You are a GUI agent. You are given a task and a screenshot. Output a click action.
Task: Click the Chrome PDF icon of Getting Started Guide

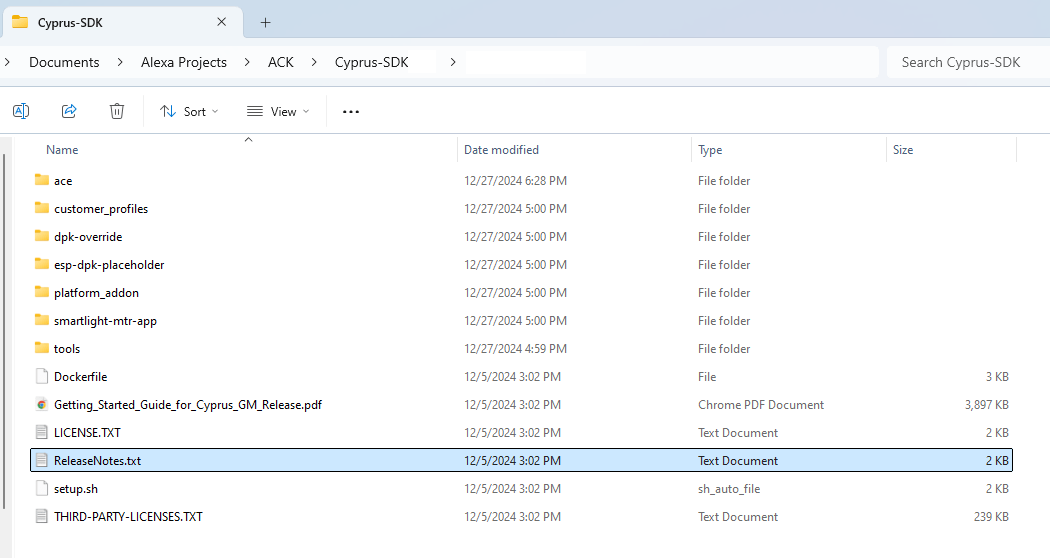(x=42, y=404)
